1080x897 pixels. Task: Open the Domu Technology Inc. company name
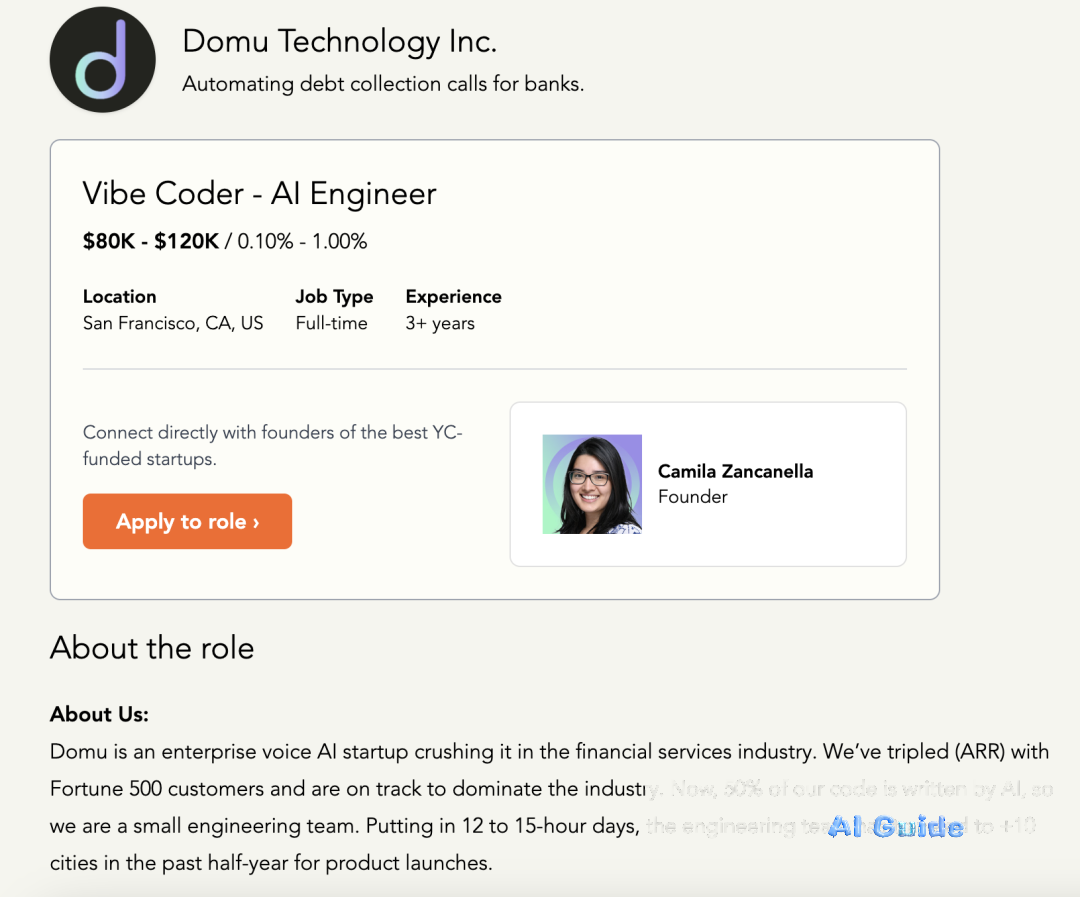[x=339, y=41]
